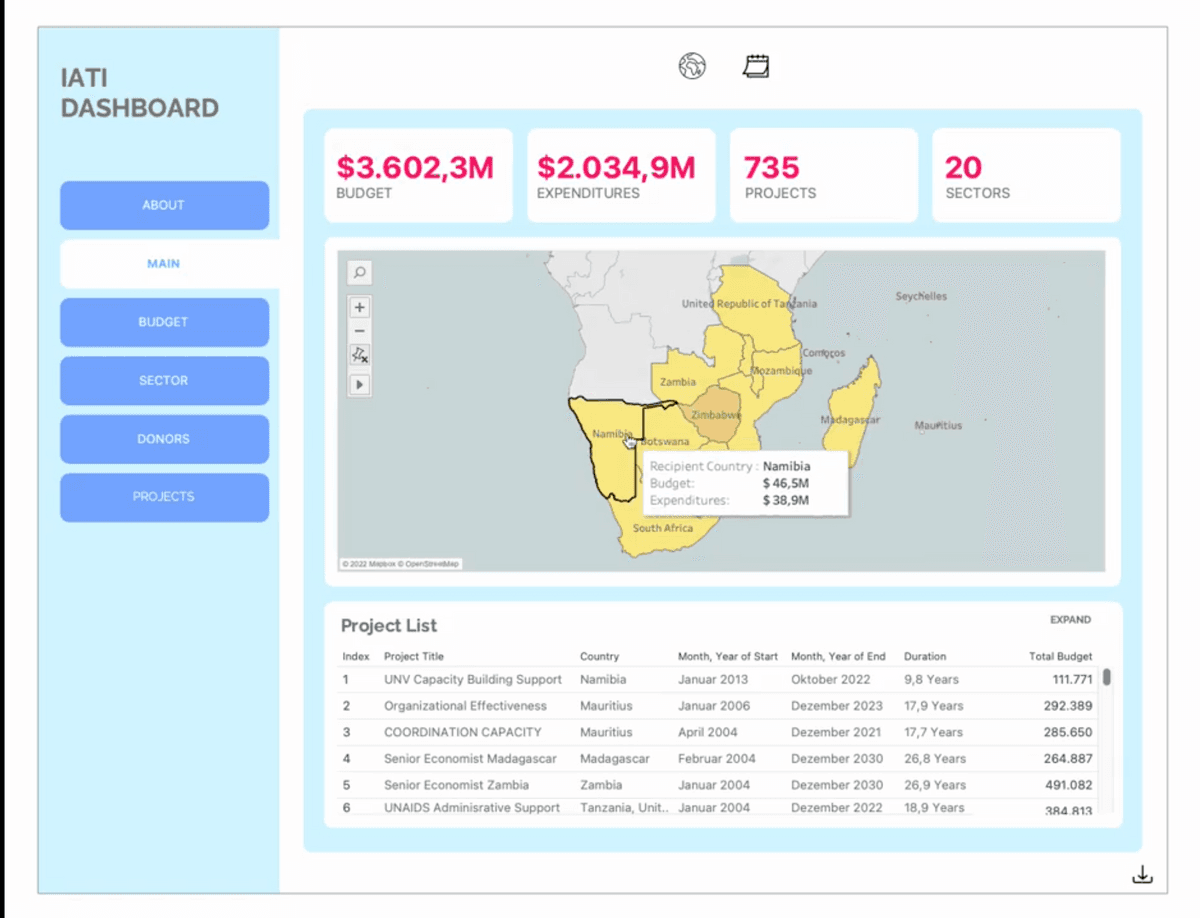
Task: Click start date April 2004
Action: pyautogui.click(x=708, y=732)
